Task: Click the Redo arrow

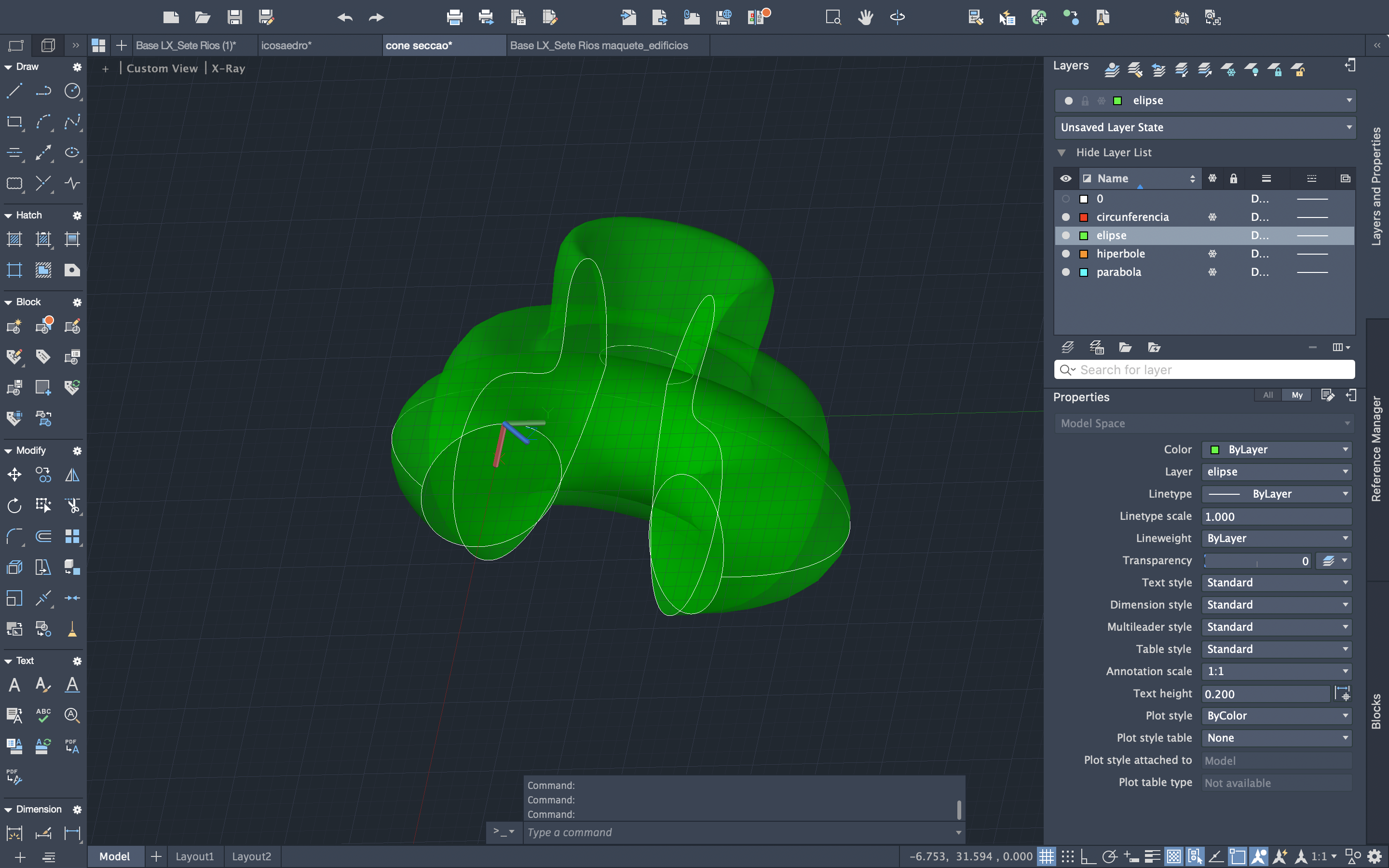Action: pos(377,17)
